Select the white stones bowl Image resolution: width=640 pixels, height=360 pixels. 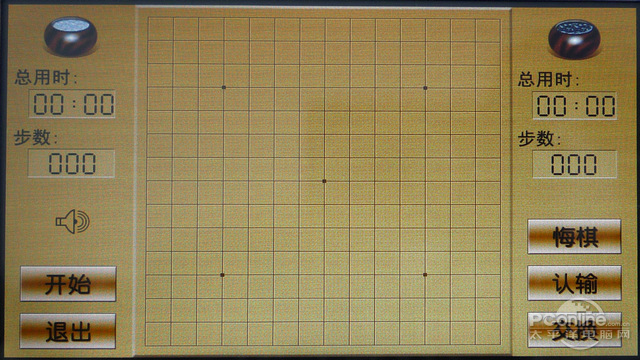click(71, 36)
